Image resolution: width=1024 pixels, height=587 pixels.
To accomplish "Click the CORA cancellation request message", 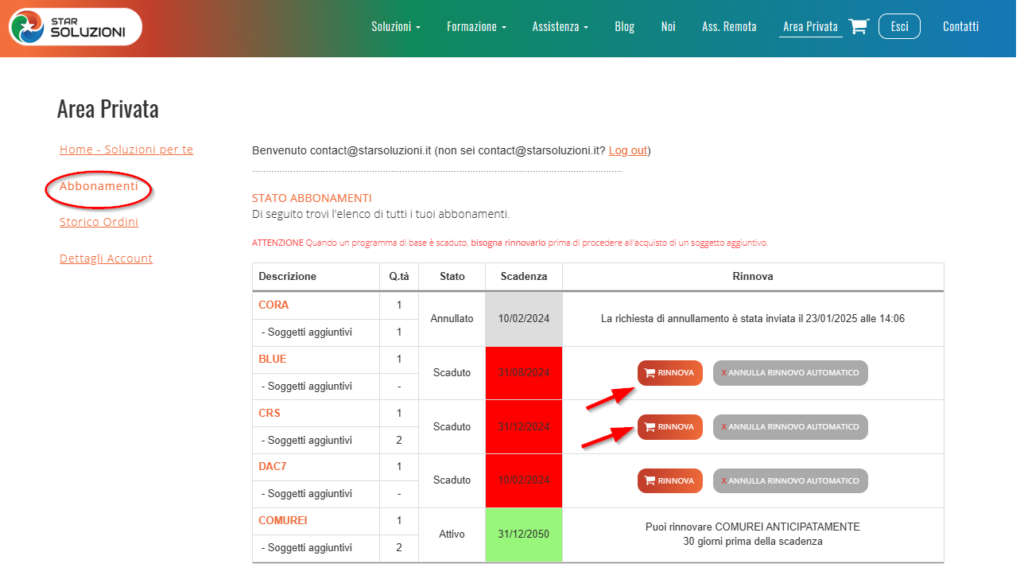I will [752, 319].
